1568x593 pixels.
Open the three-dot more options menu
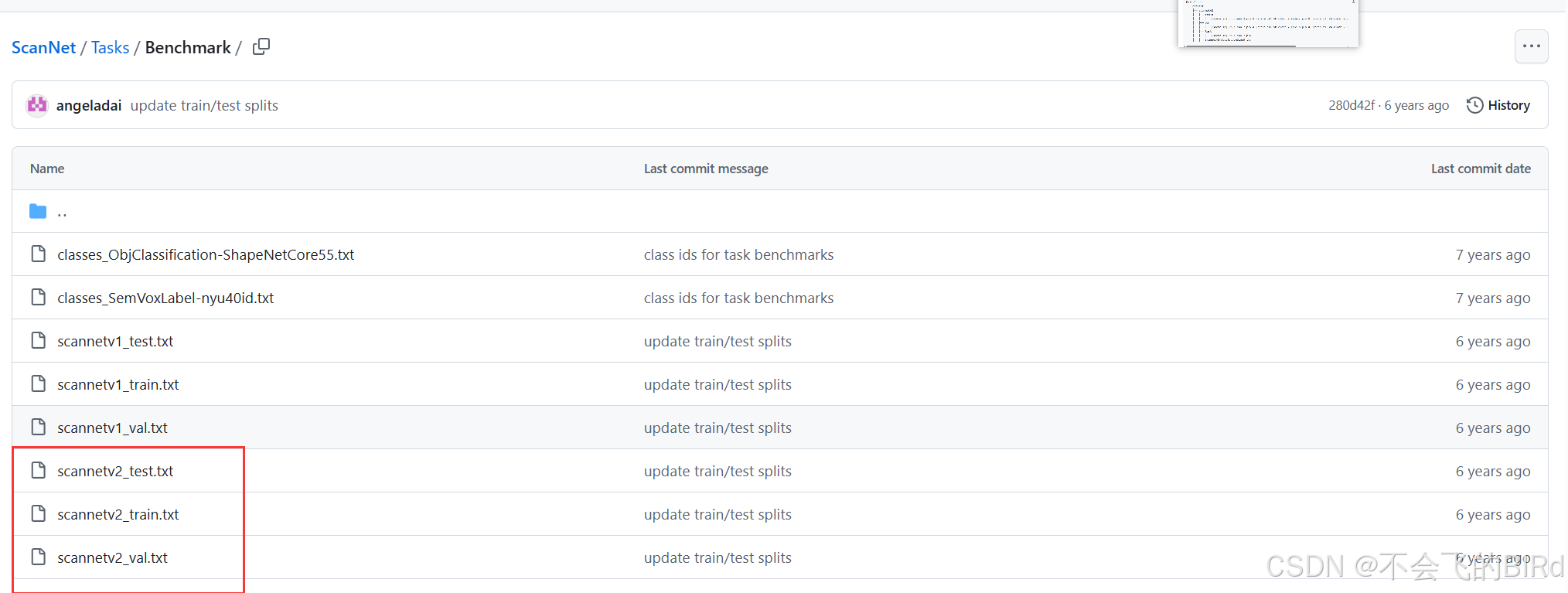tap(1531, 46)
